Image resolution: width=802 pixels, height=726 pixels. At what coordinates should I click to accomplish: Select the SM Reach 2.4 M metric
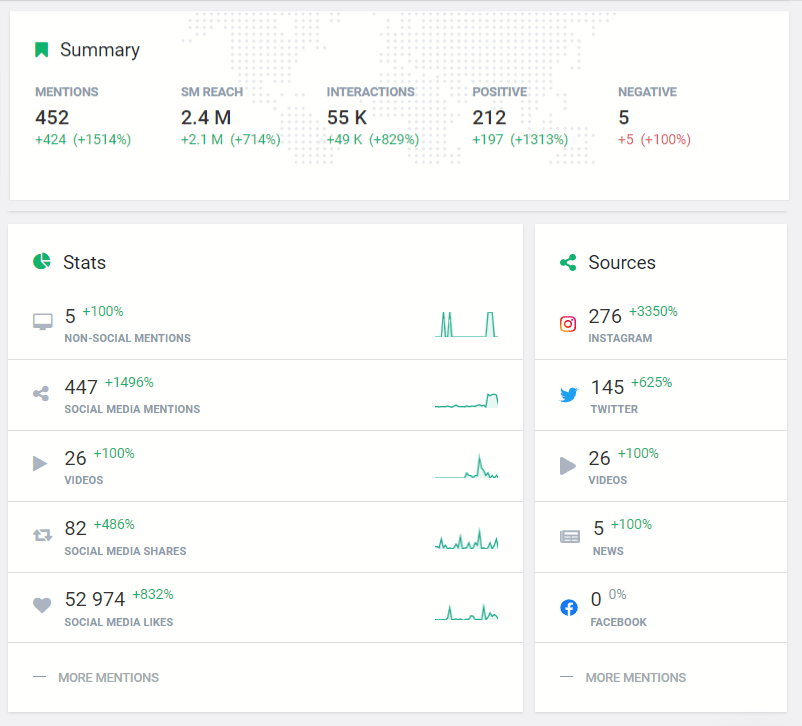(206, 117)
